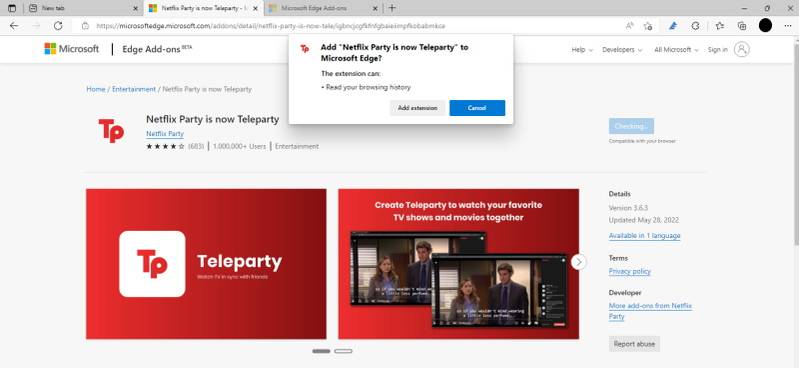Click the blue extension icon in toolbar
This screenshot has width=799, height=368.
coord(673,25)
